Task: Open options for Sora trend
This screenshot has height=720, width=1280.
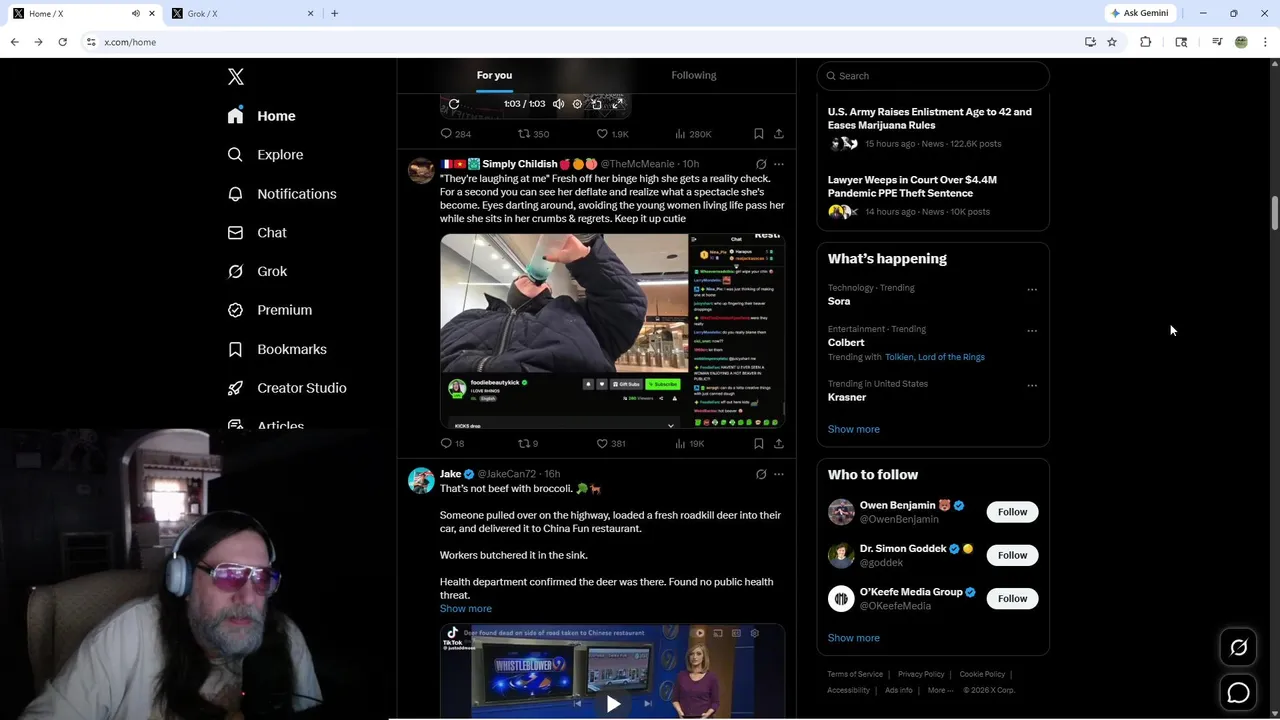Action: click(x=1032, y=290)
